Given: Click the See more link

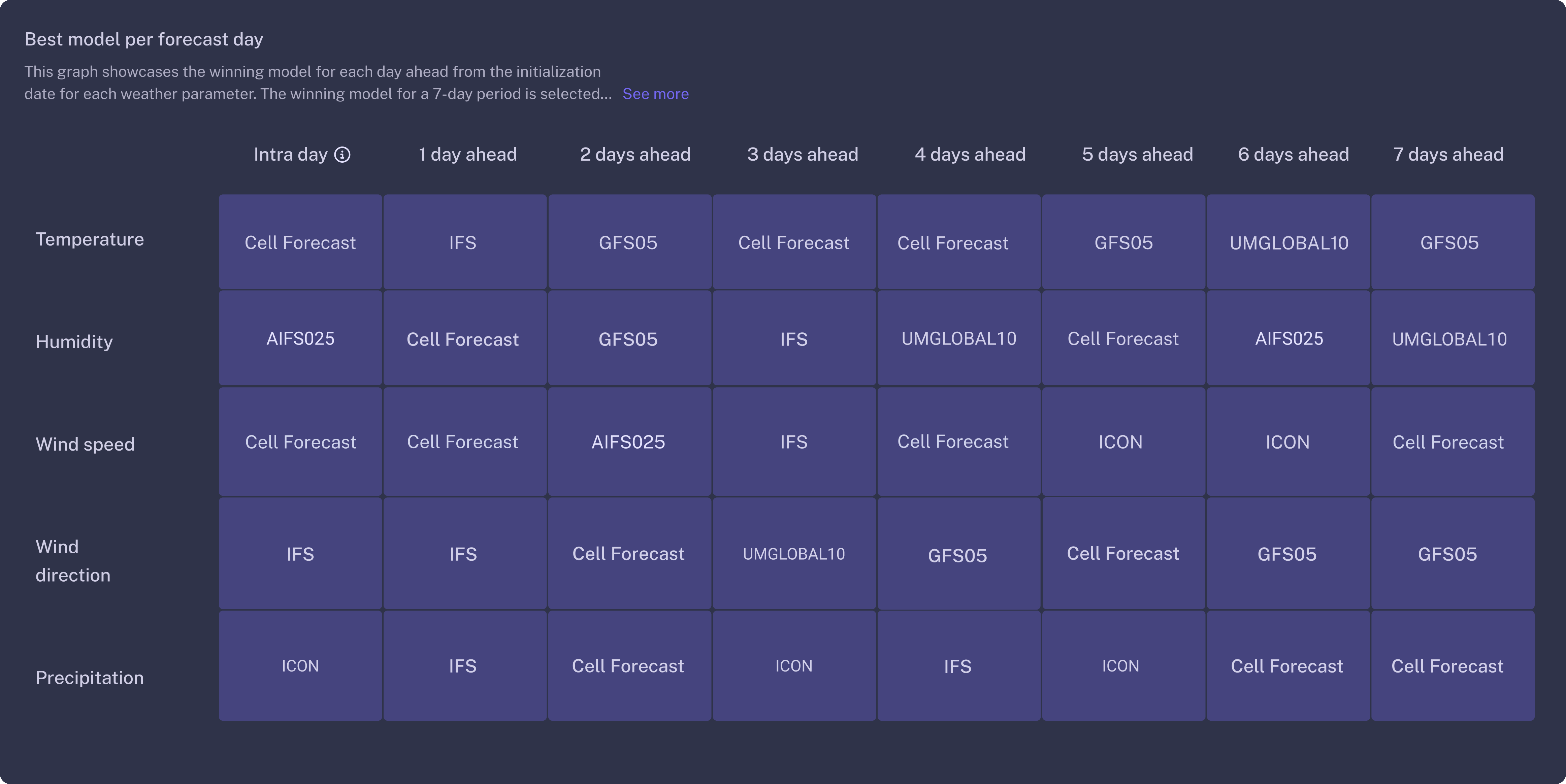Looking at the screenshot, I should (x=655, y=94).
